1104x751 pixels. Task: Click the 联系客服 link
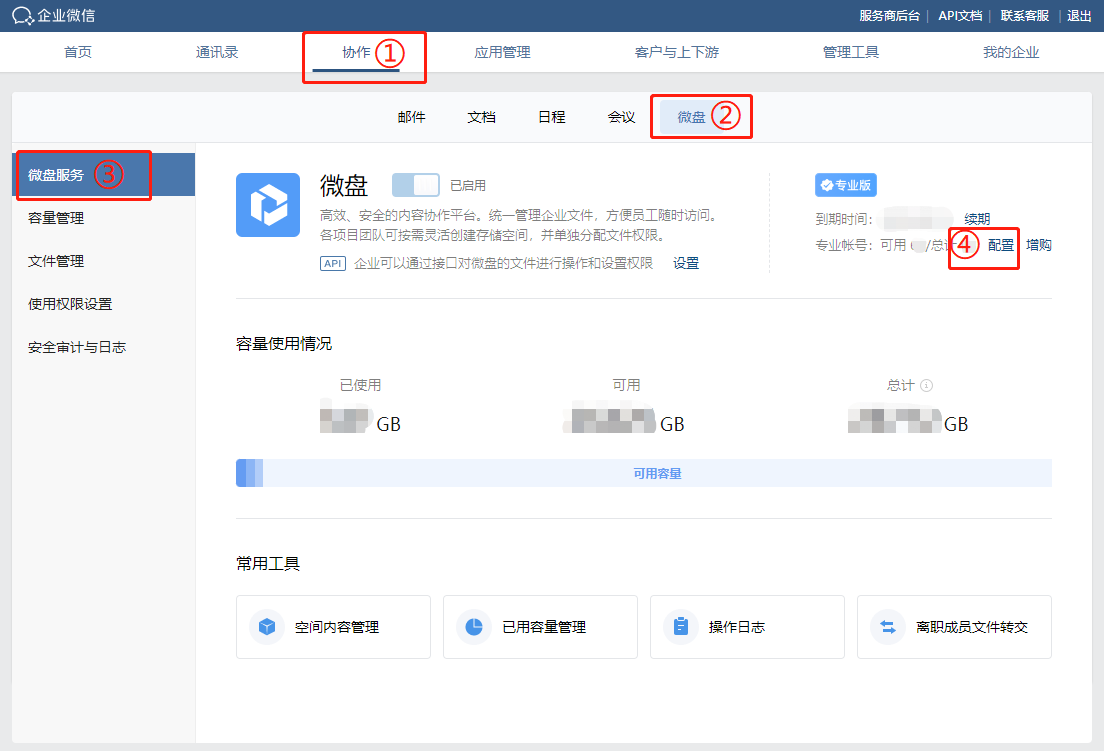click(x=1024, y=15)
